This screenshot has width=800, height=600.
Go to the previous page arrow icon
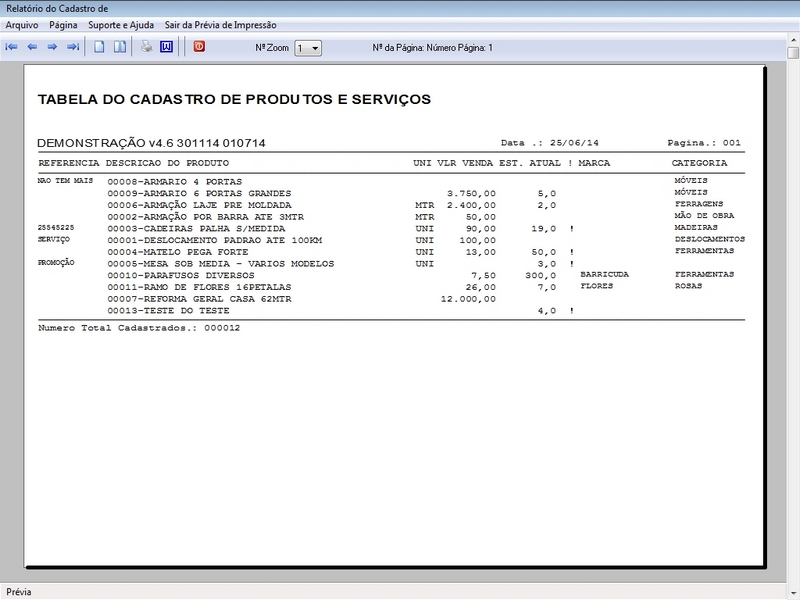click(x=32, y=44)
